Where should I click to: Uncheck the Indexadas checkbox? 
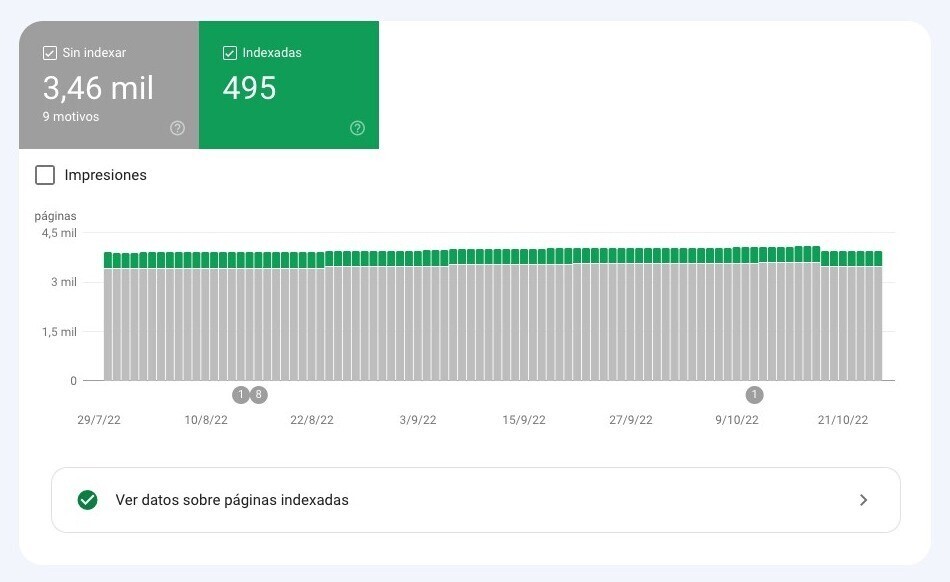point(230,53)
